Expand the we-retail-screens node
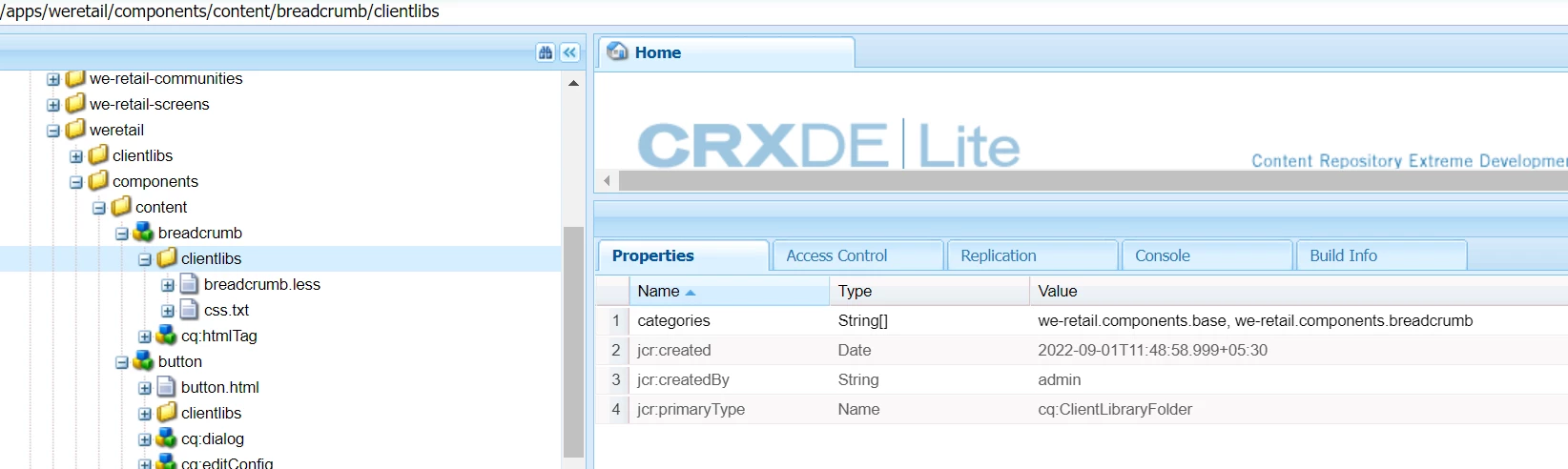The width and height of the screenshot is (1568, 469). click(53, 105)
